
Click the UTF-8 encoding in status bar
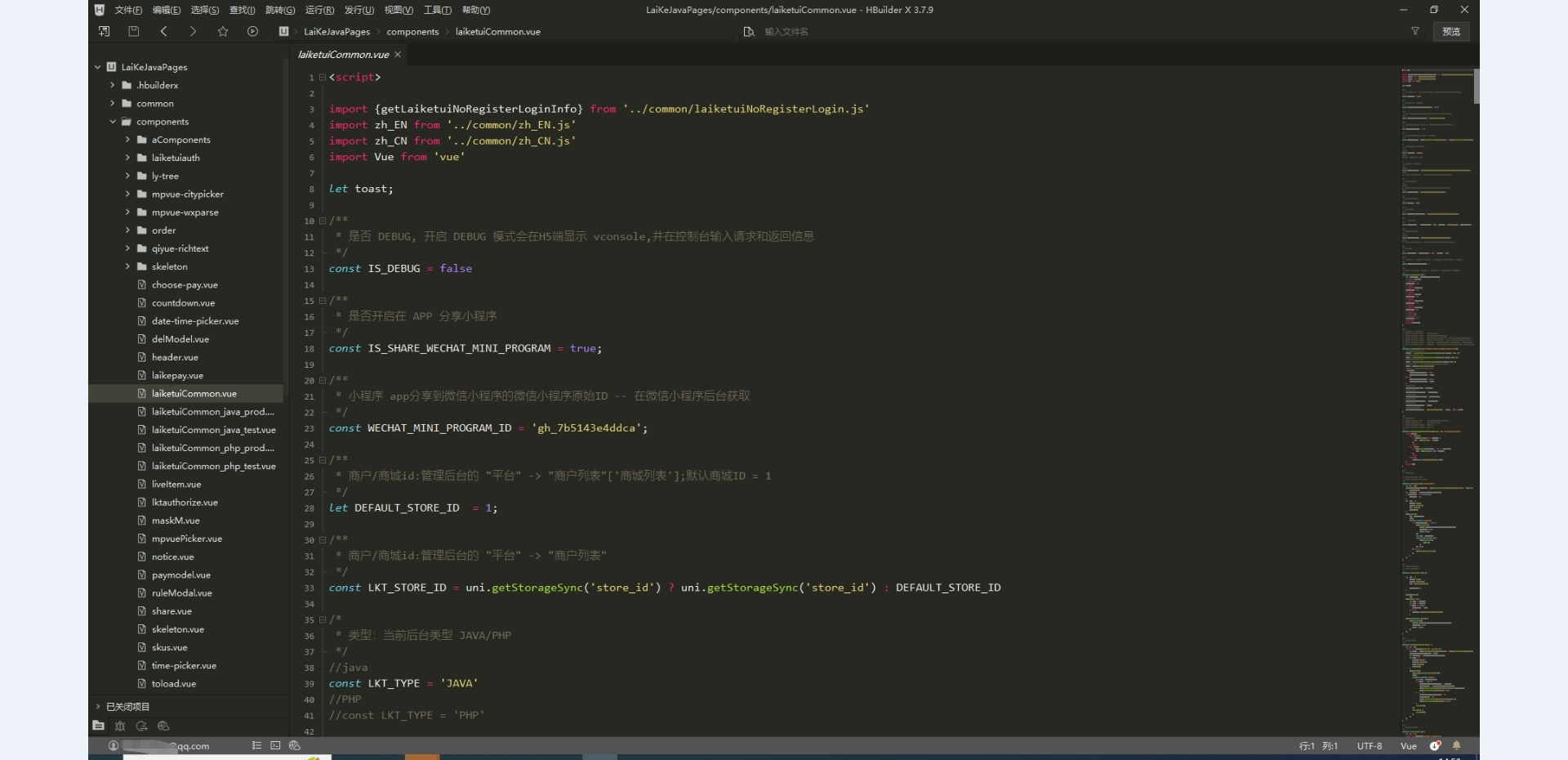coord(1370,745)
